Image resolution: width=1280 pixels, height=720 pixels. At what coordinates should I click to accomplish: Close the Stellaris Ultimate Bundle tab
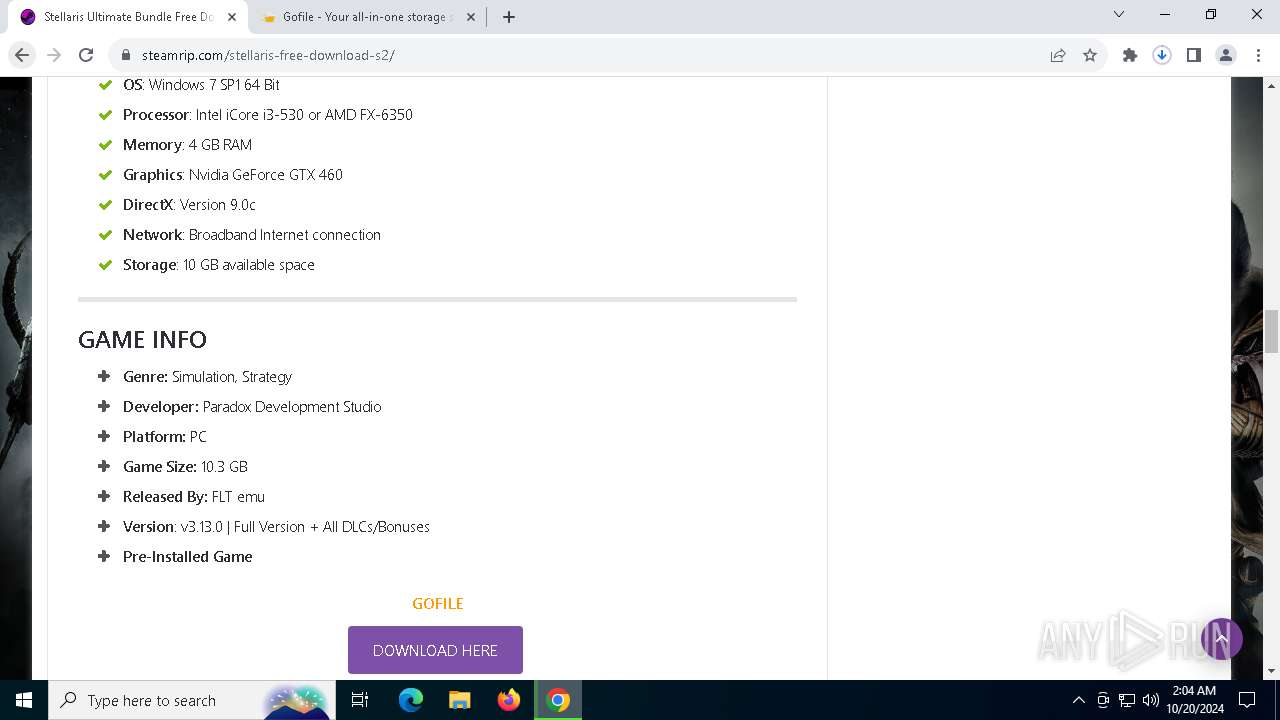(232, 17)
